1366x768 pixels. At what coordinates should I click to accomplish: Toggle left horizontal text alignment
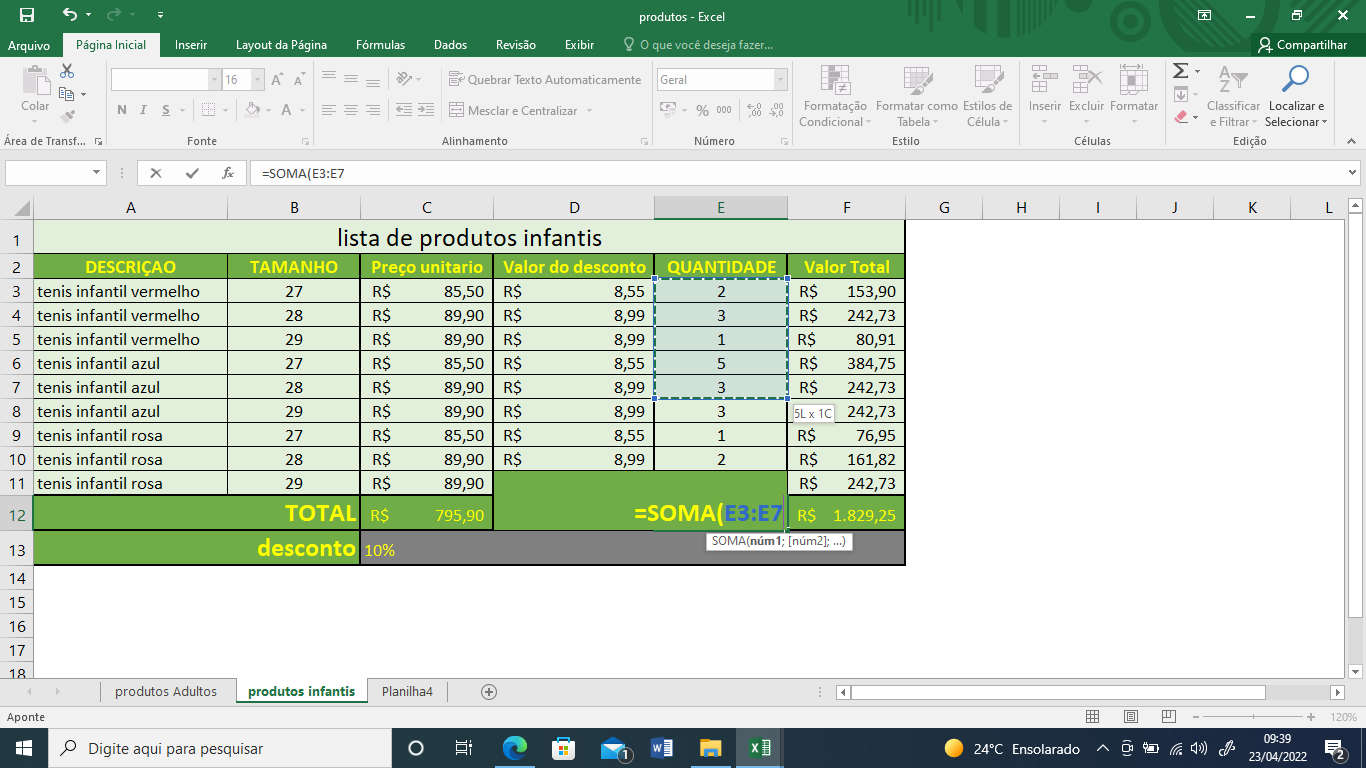(x=327, y=110)
